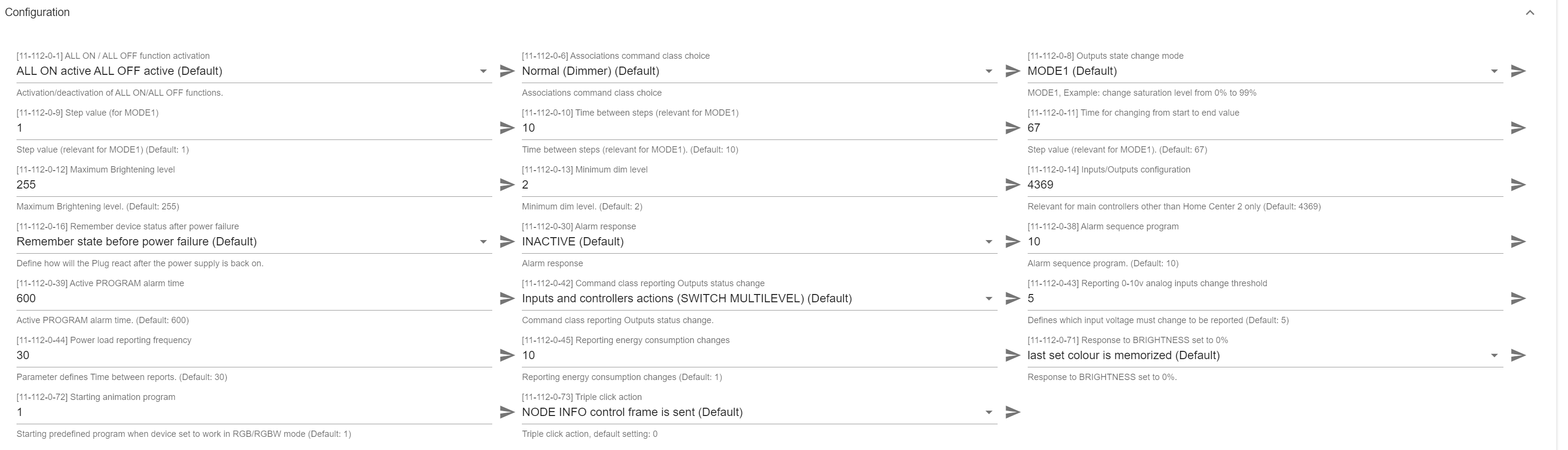Open Response to BRIGHTNESS set to 0% dropdown
1568x450 pixels.
(x=1265, y=355)
